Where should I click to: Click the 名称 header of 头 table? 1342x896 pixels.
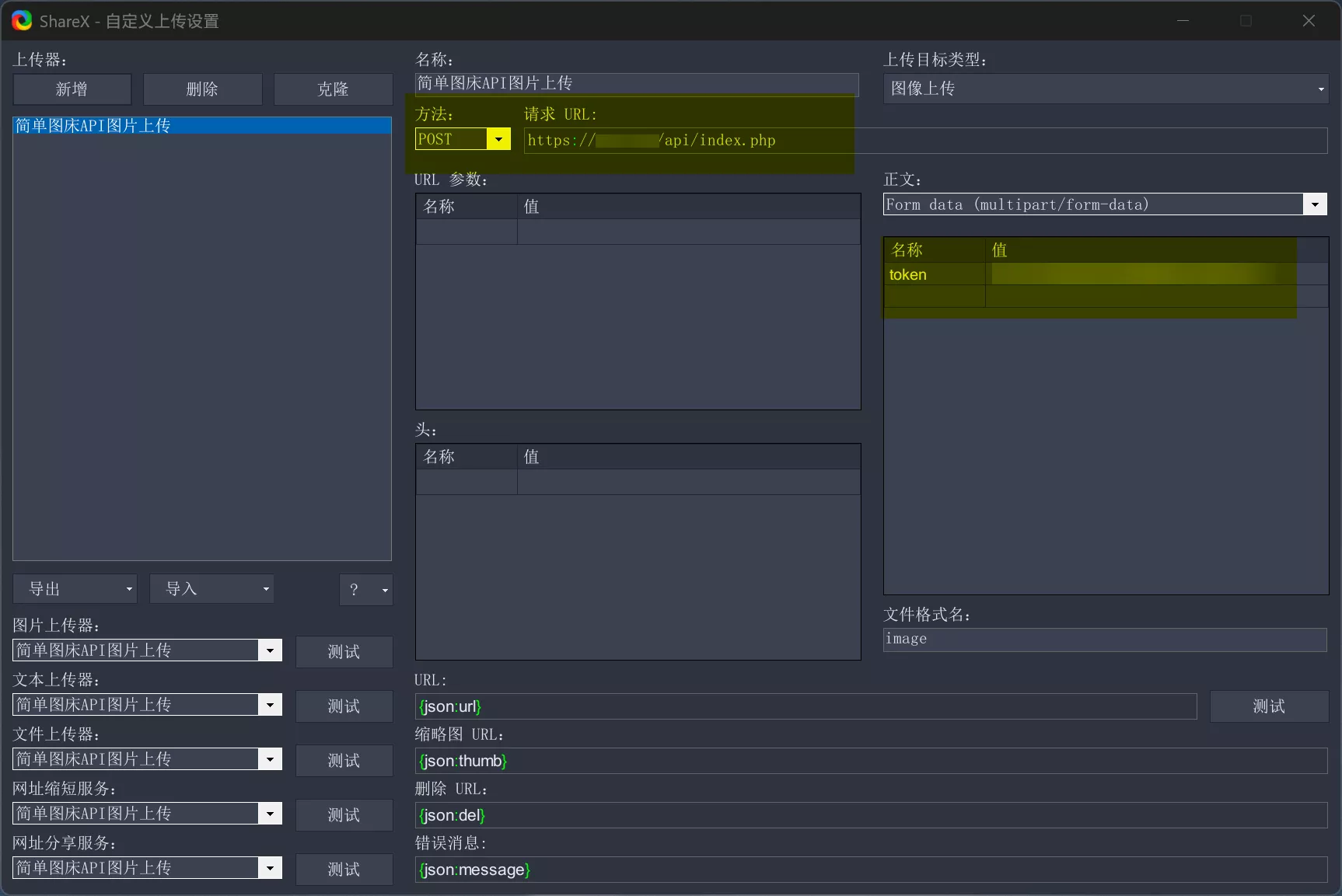point(467,457)
